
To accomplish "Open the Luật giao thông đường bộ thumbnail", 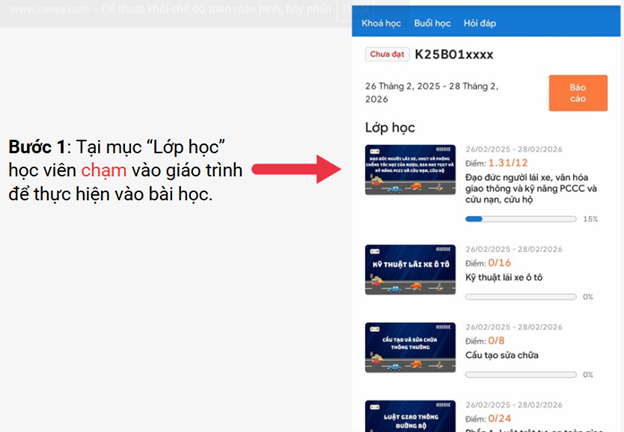I will tap(409, 415).
